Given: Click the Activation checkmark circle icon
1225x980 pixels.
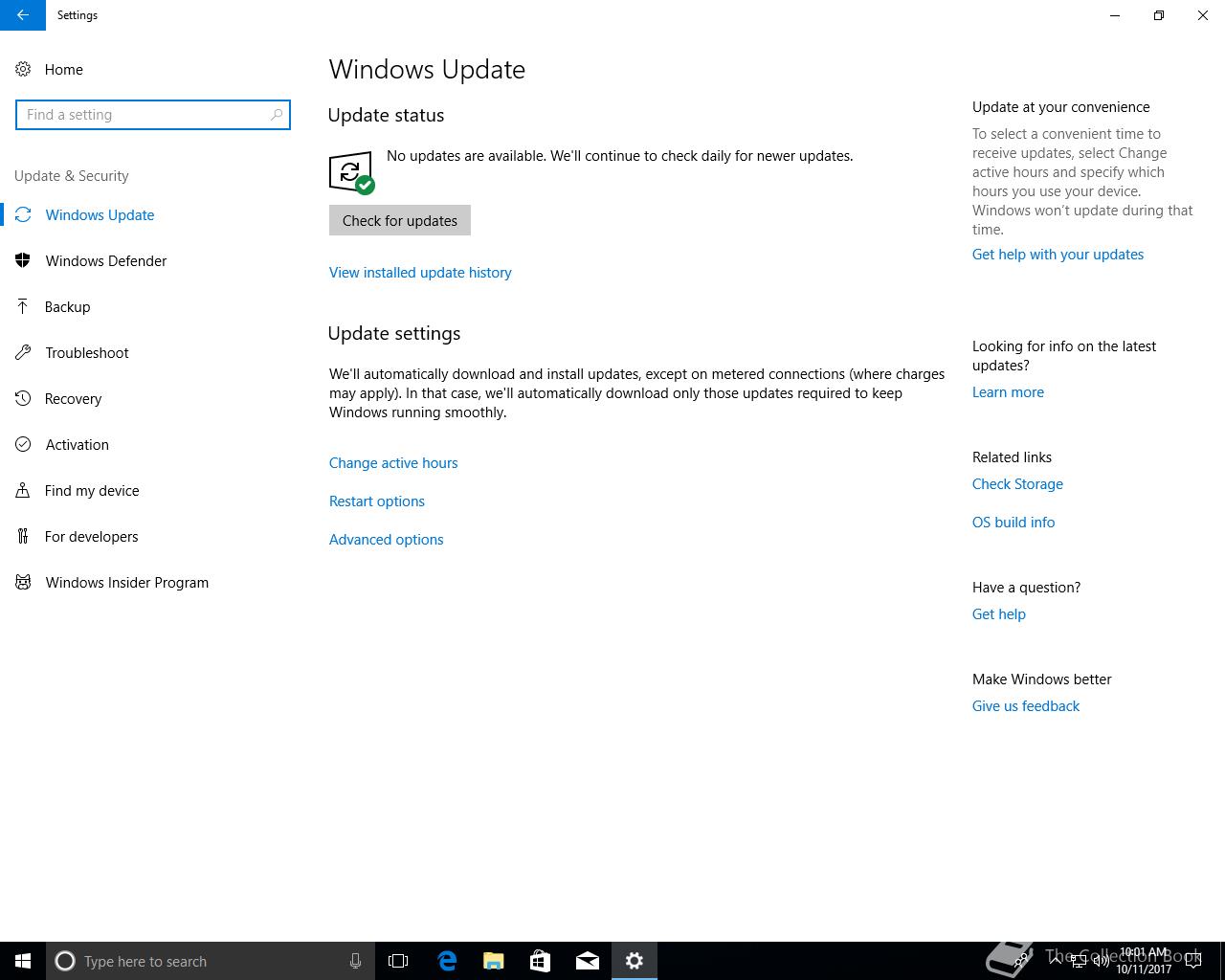Looking at the screenshot, I should [23, 444].
